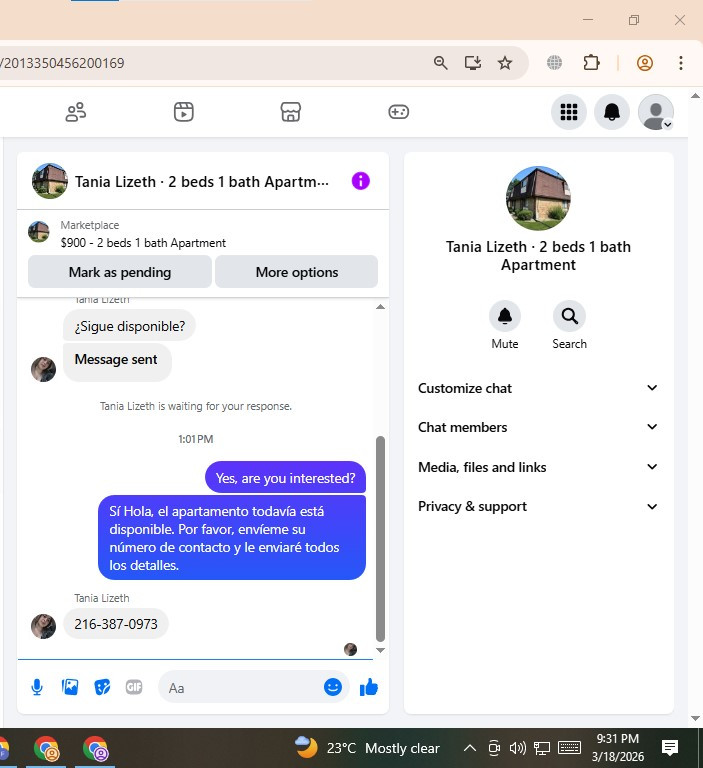703x768 pixels.
Task: Click Tania Lizeth avatar beside phone number
Action: [44, 626]
